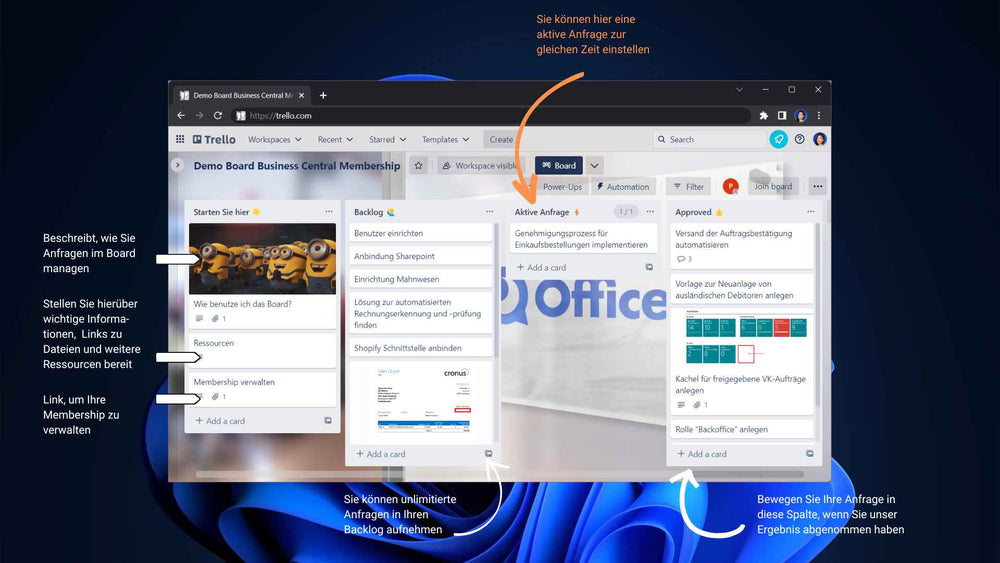
Task: Click the Join board button
Action: click(772, 186)
